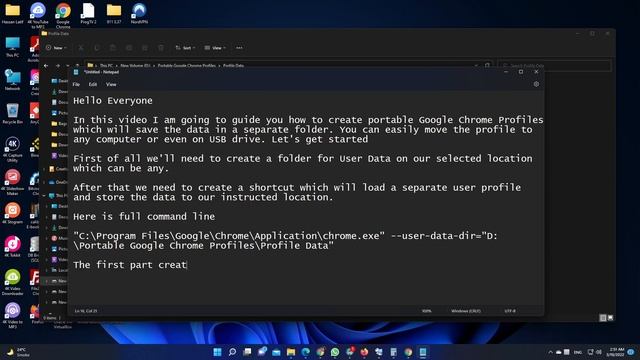Switch to Notepad on the taskbar

click(423, 352)
